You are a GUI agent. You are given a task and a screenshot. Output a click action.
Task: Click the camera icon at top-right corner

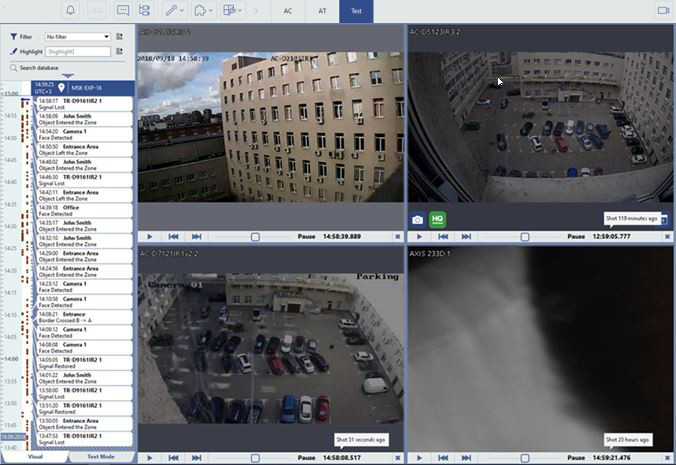tap(662, 10)
